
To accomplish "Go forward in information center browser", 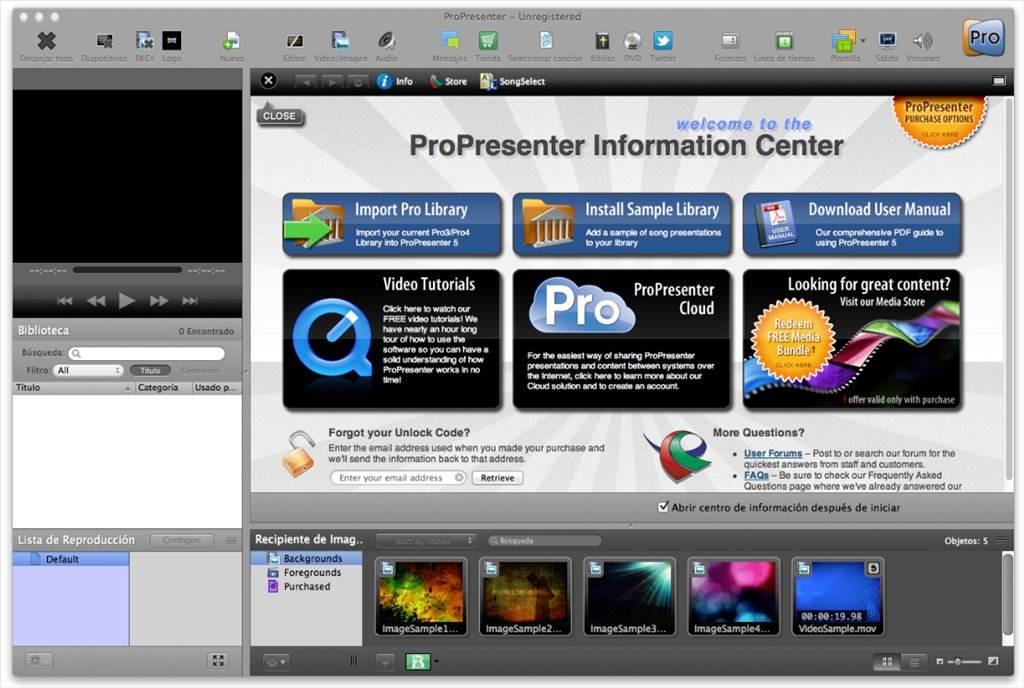I will coord(332,82).
